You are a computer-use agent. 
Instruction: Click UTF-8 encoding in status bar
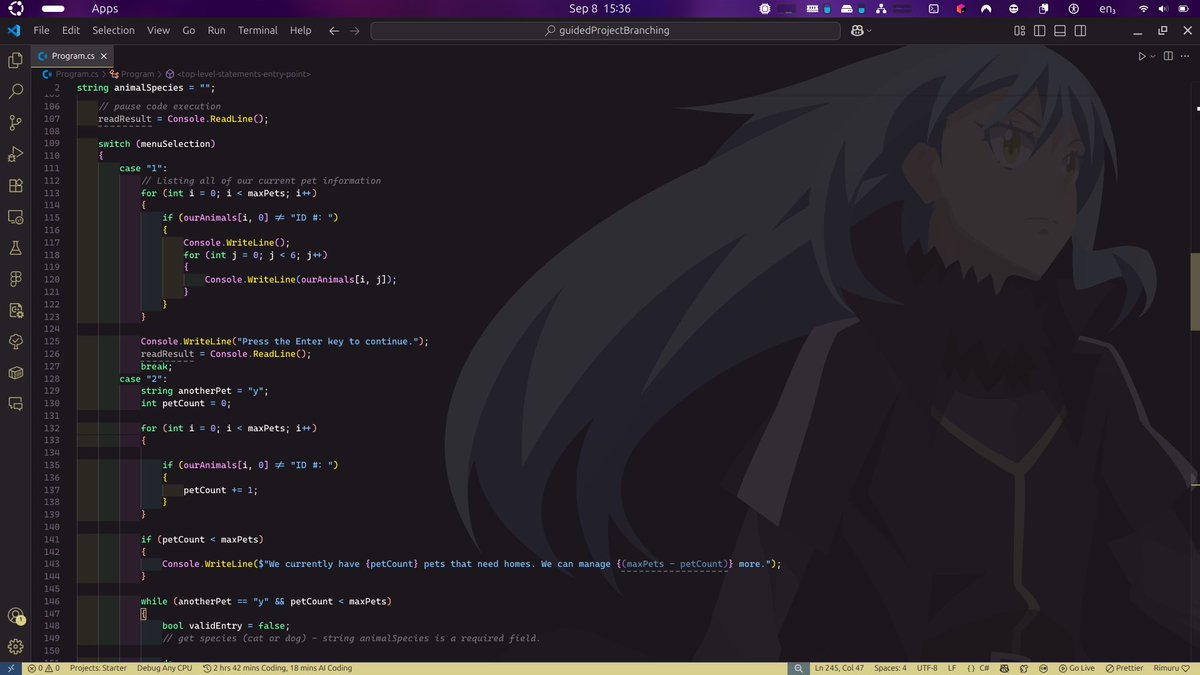[x=927, y=667]
